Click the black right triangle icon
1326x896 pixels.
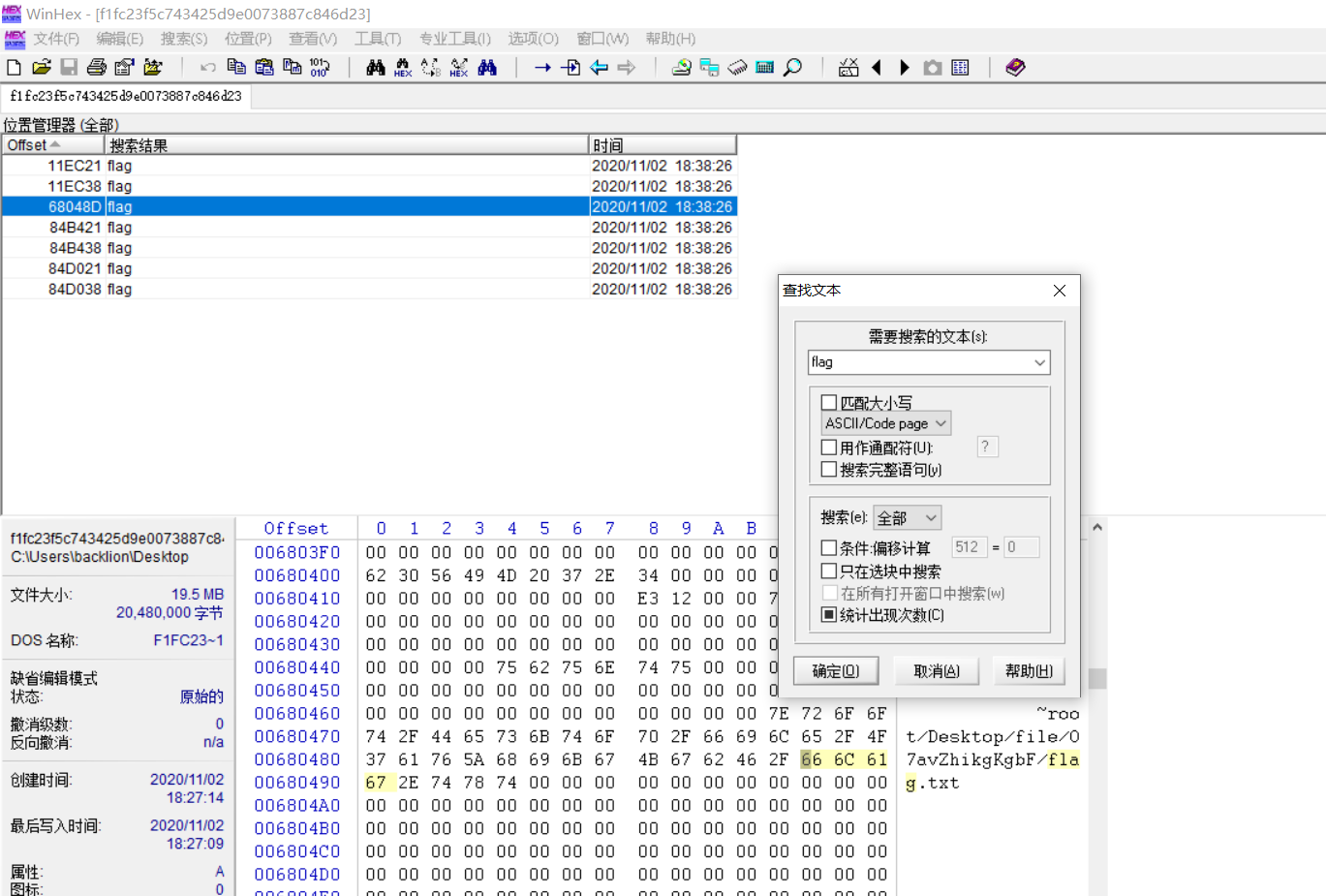click(905, 67)
